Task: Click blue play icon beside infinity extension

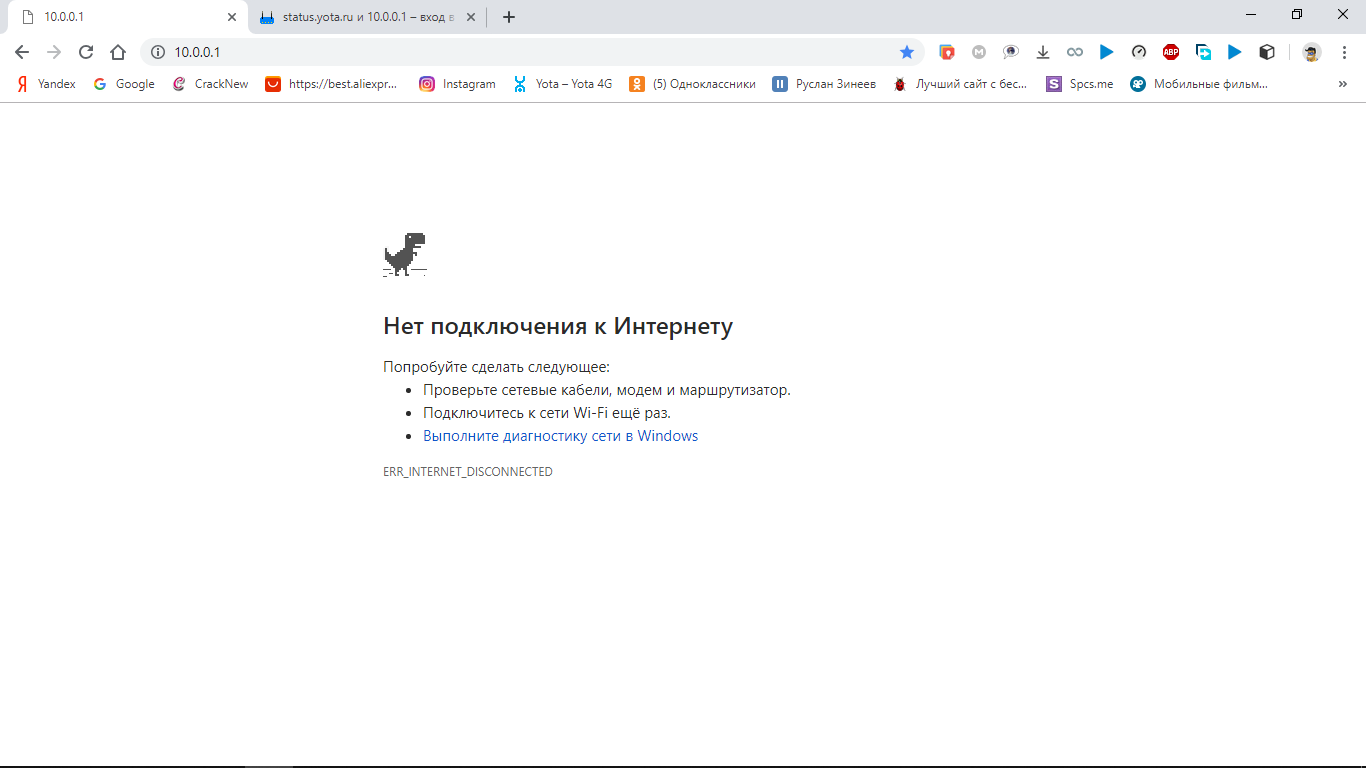Action: [x=1107, y=52]
